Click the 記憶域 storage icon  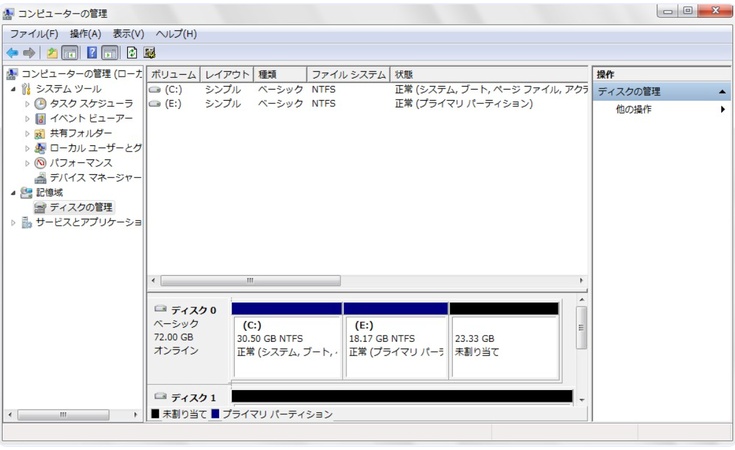tap(26, 193)
